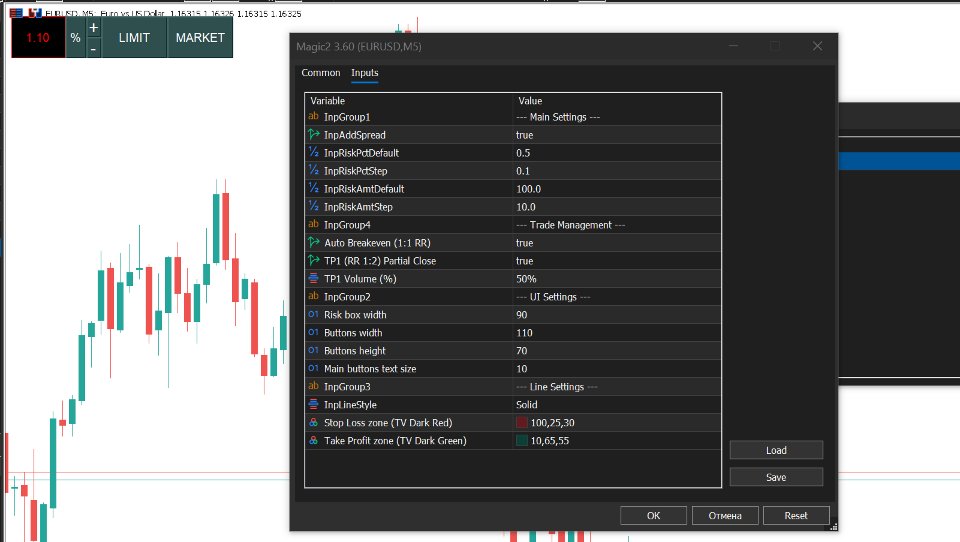Close the Magic2 3.60 dialog
Screen dimensions: 960x542
[817, 47]
